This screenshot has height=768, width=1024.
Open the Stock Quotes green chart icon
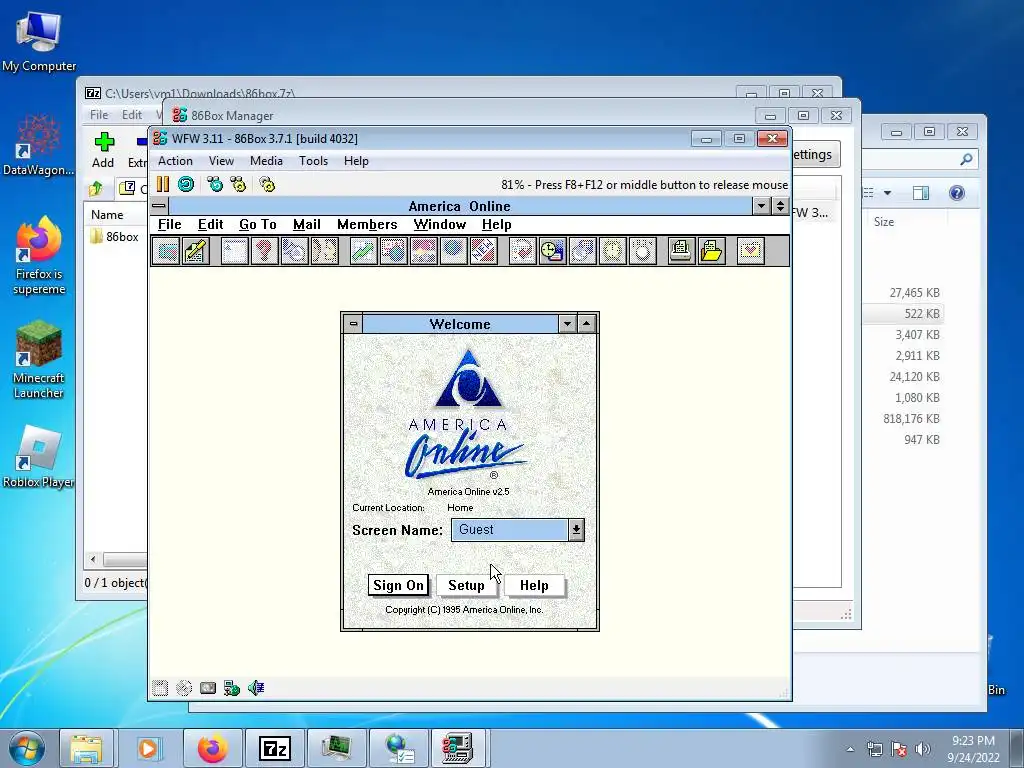coord(364,251)
